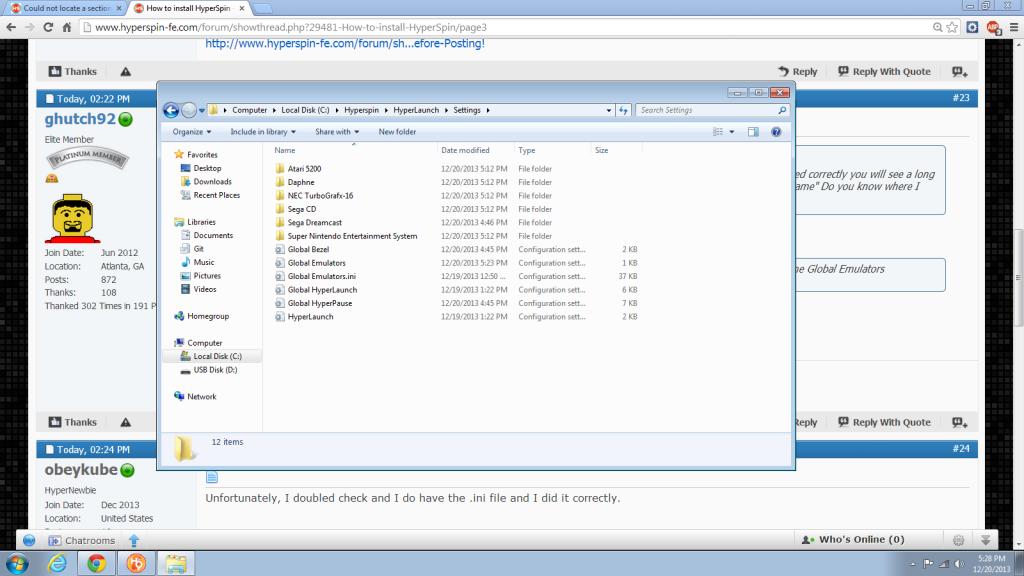1024x576 pixels.
Task: Click HyperLaunch breadcrumb in address bar
Action: tap(416, 110)
